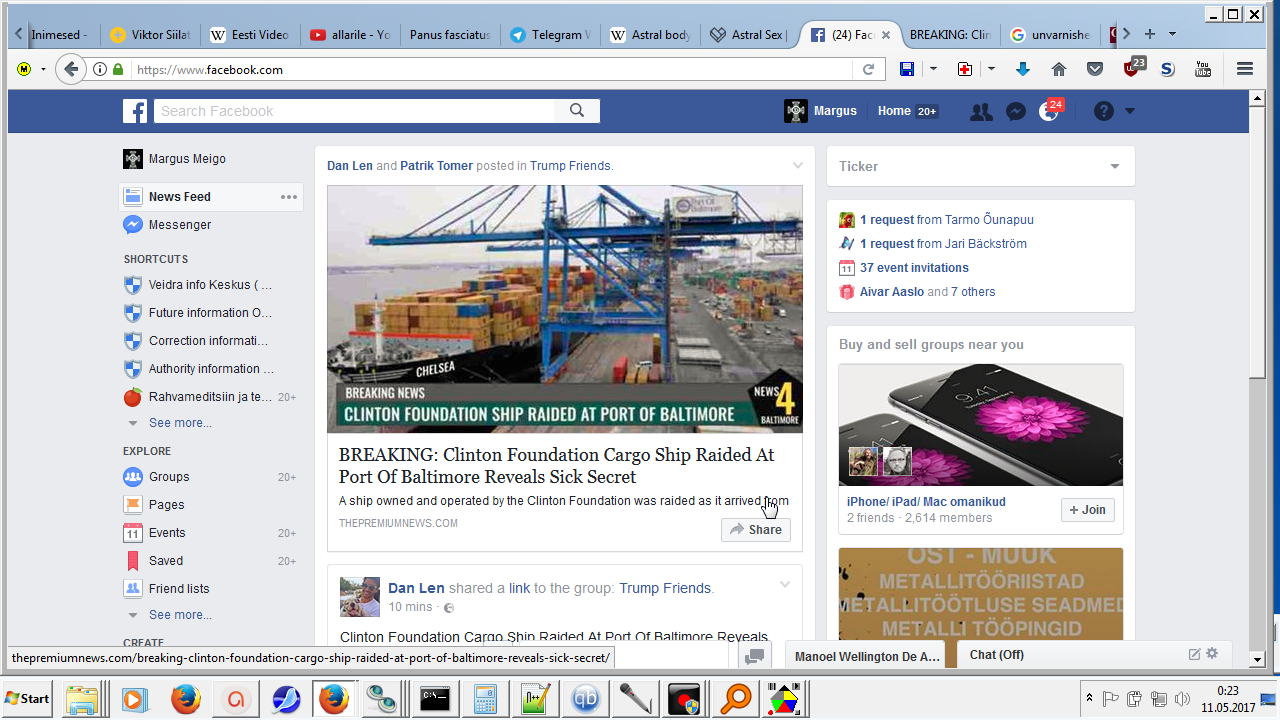The height and width of the screenshot is (720, 1280).
Task: Open the BREAKING Clinton Foundation article headline
Action: tap(557, 466)
